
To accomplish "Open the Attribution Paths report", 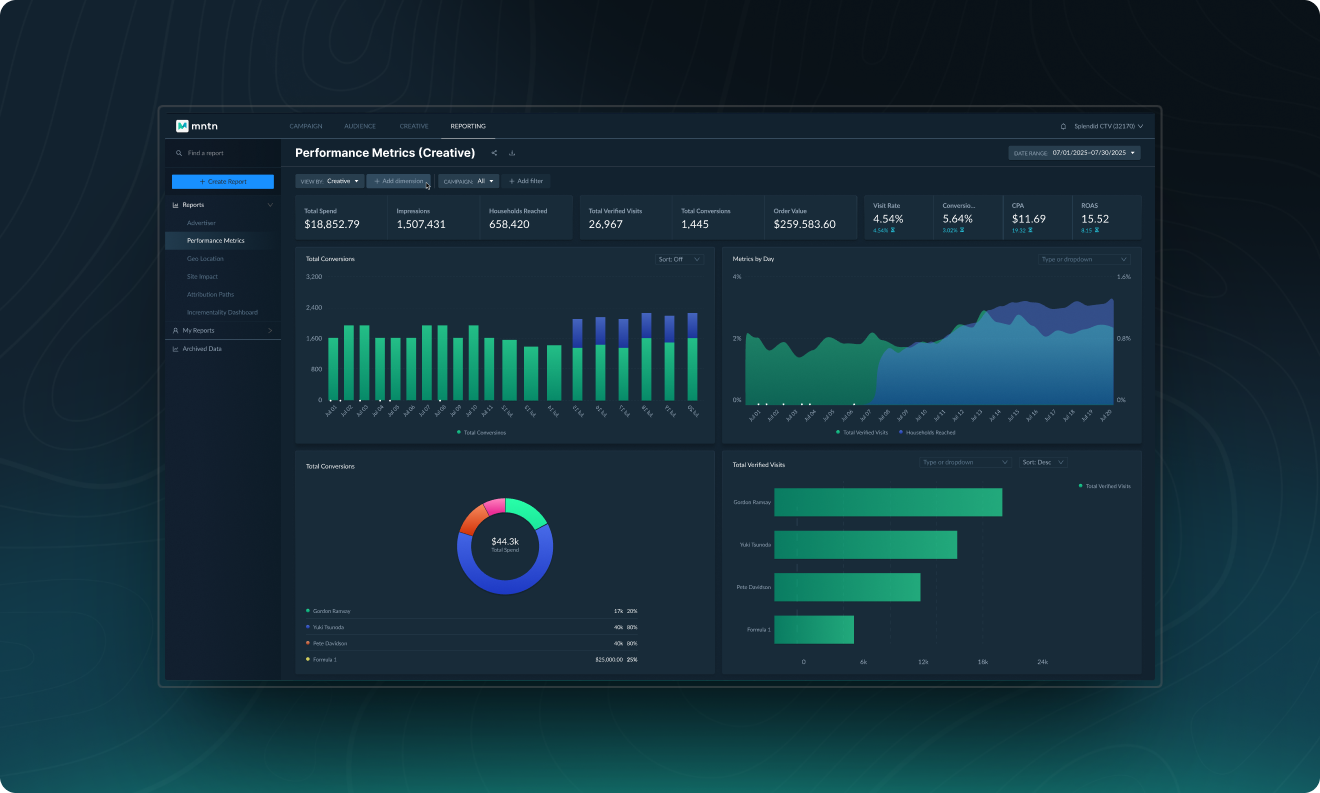I will pos(210,295).
